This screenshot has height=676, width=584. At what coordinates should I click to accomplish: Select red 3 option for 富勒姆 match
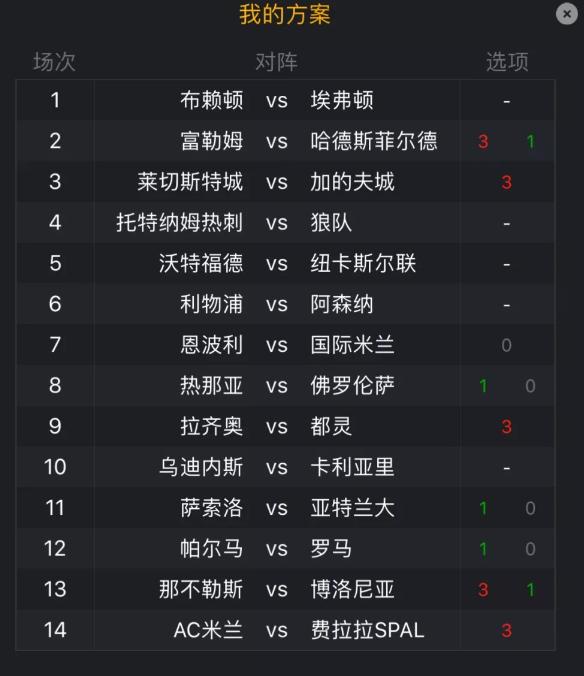483,141
